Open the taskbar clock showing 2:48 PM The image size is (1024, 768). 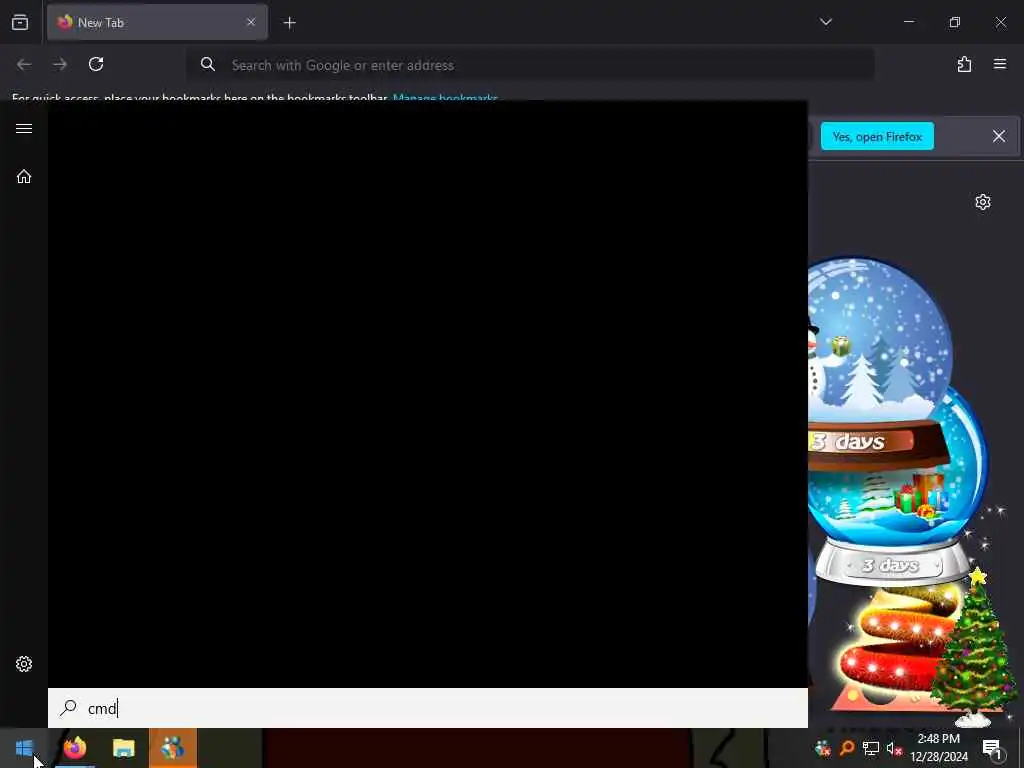[x=938, y=748]
